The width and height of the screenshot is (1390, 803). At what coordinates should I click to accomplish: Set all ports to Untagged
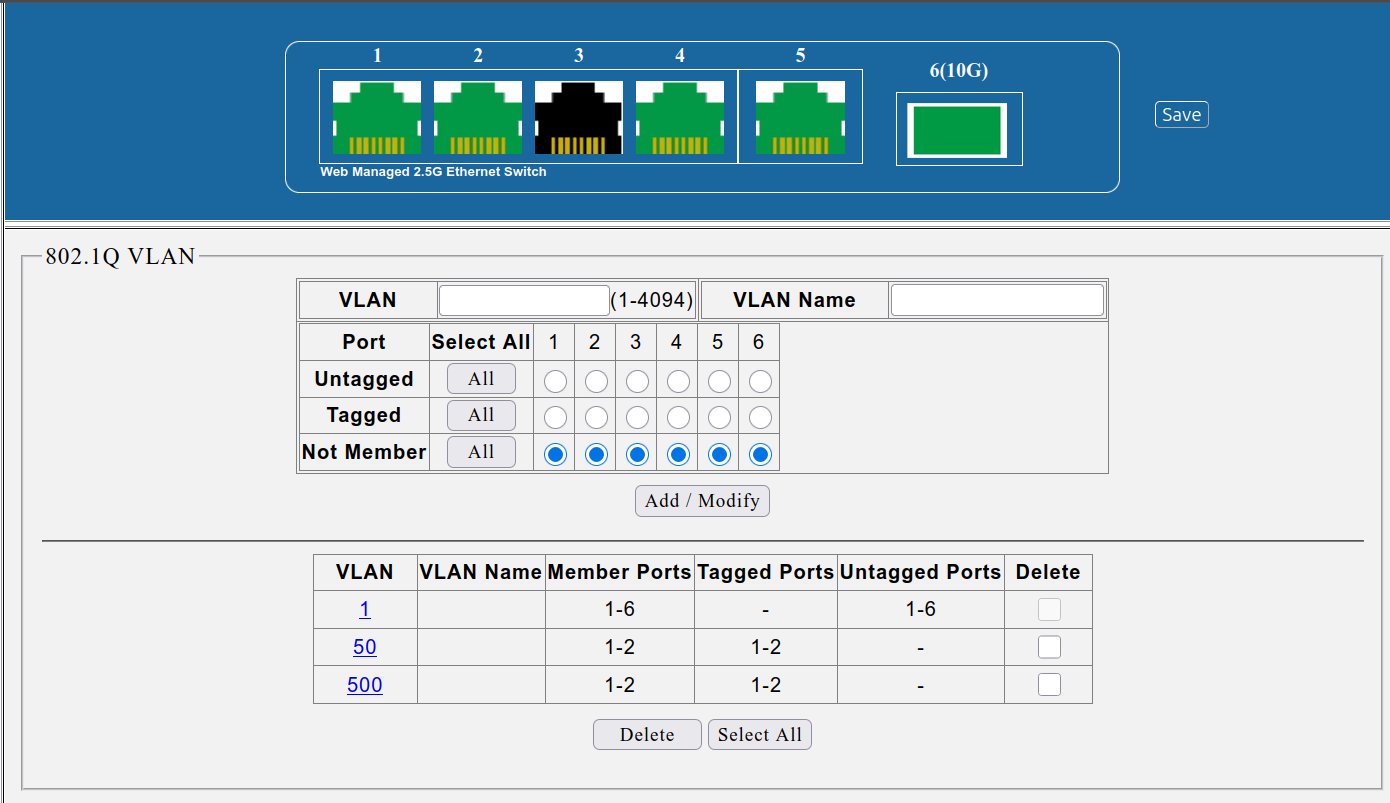(x=481, y=379)
